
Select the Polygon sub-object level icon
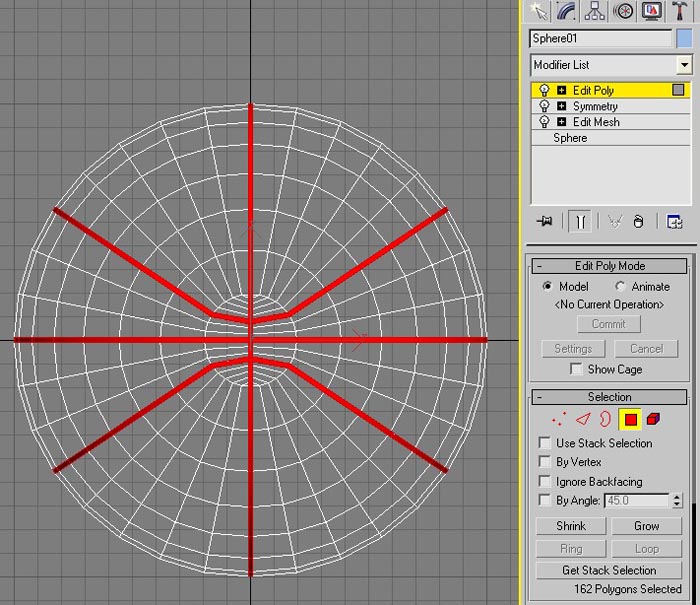tap(630, 420)
